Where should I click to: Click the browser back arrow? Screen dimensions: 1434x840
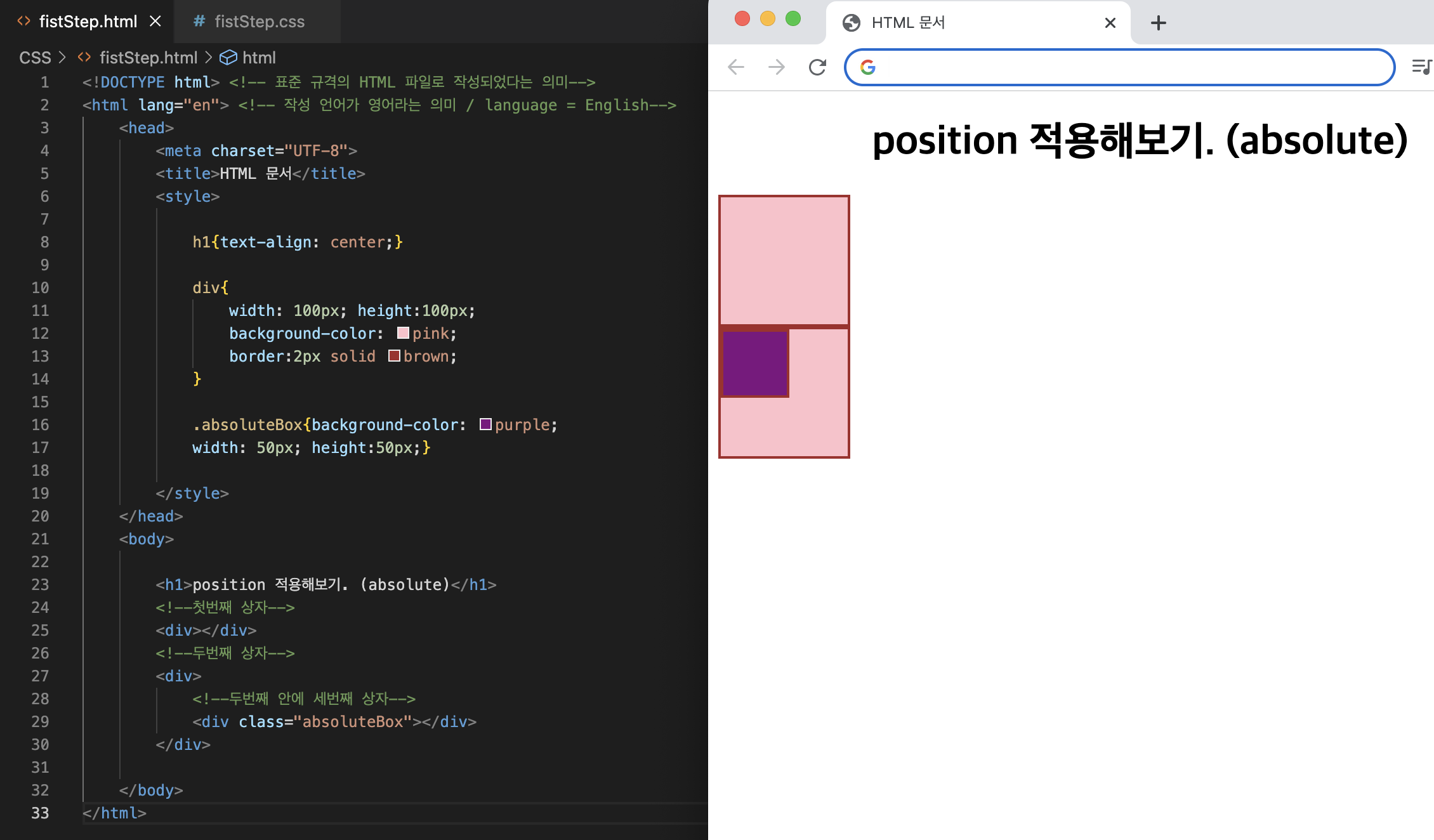(x=736, y=67)
